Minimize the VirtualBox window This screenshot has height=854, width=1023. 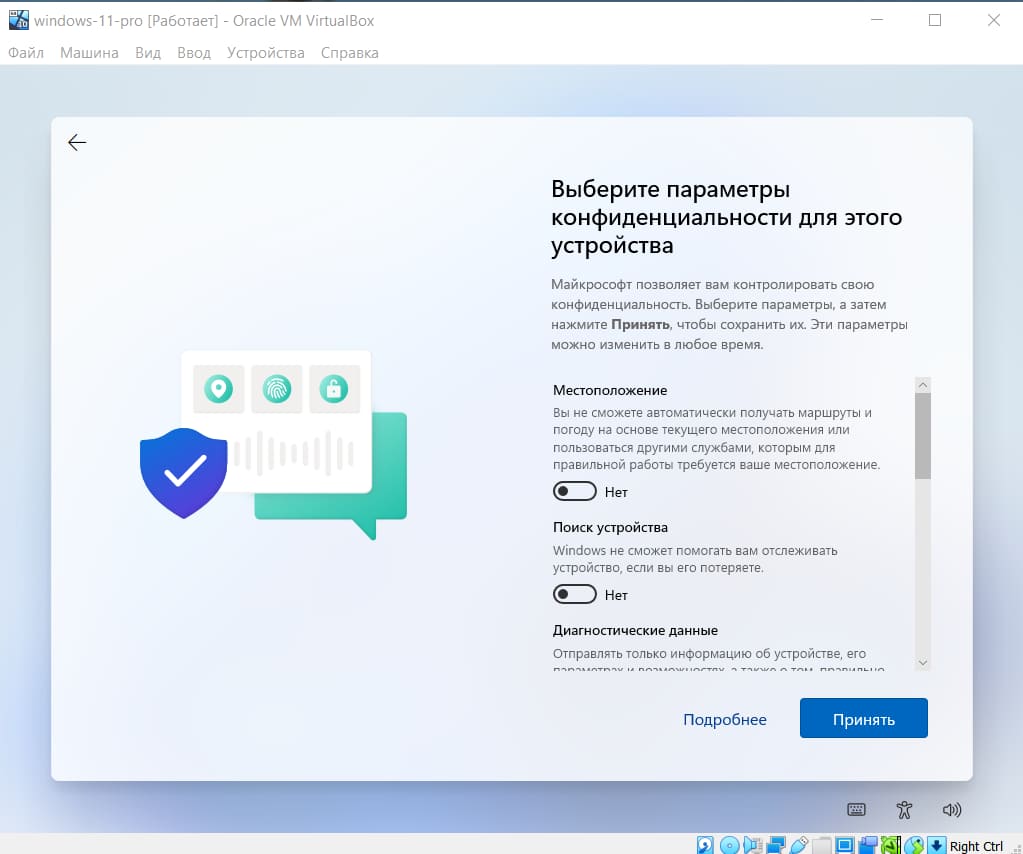point(877,20)
